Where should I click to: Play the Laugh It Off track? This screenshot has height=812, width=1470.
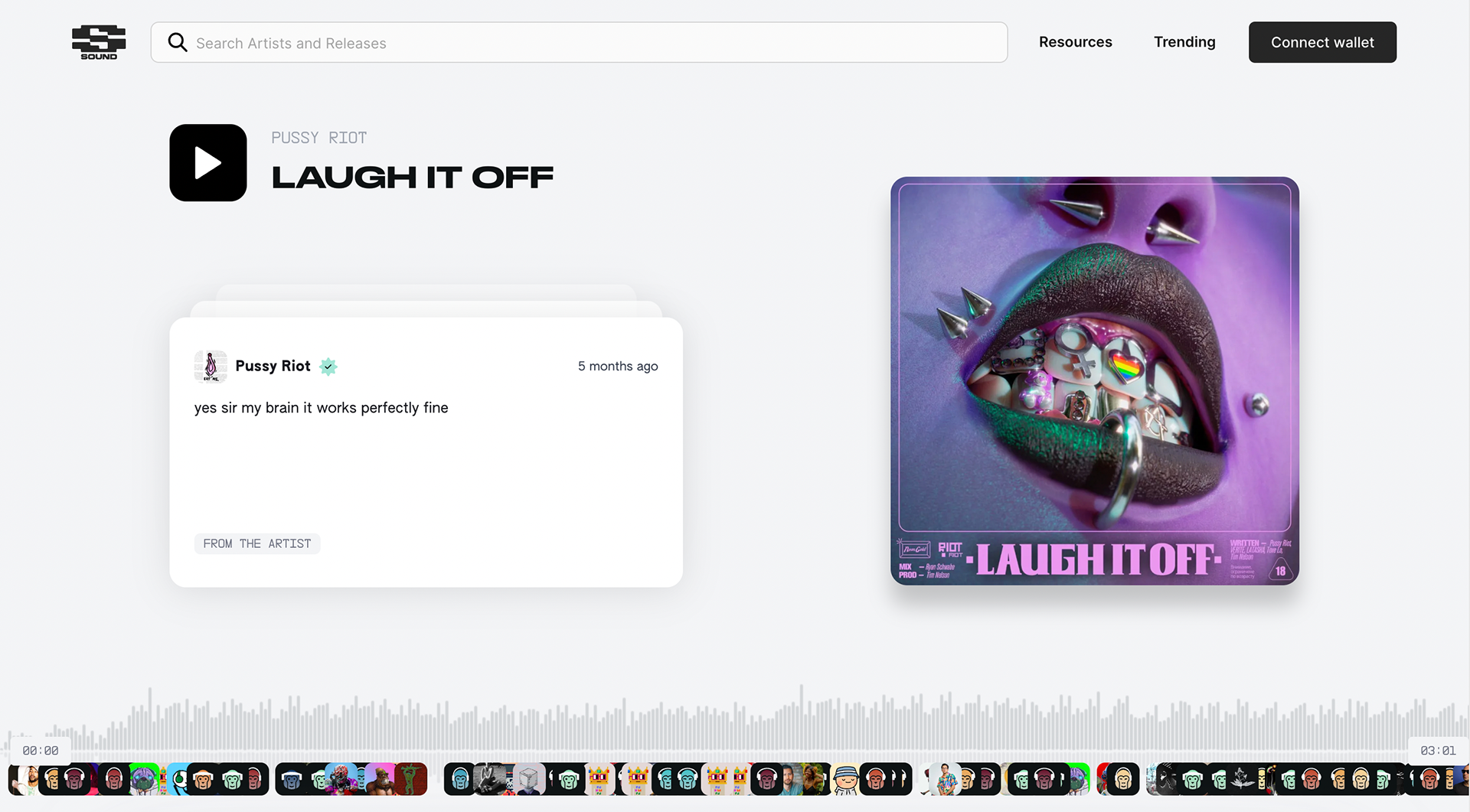tap(208, 163)
